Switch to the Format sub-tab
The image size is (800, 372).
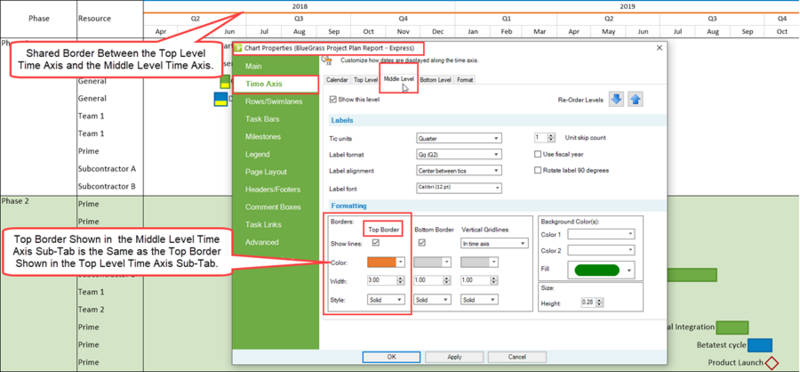tap(465, 80)
